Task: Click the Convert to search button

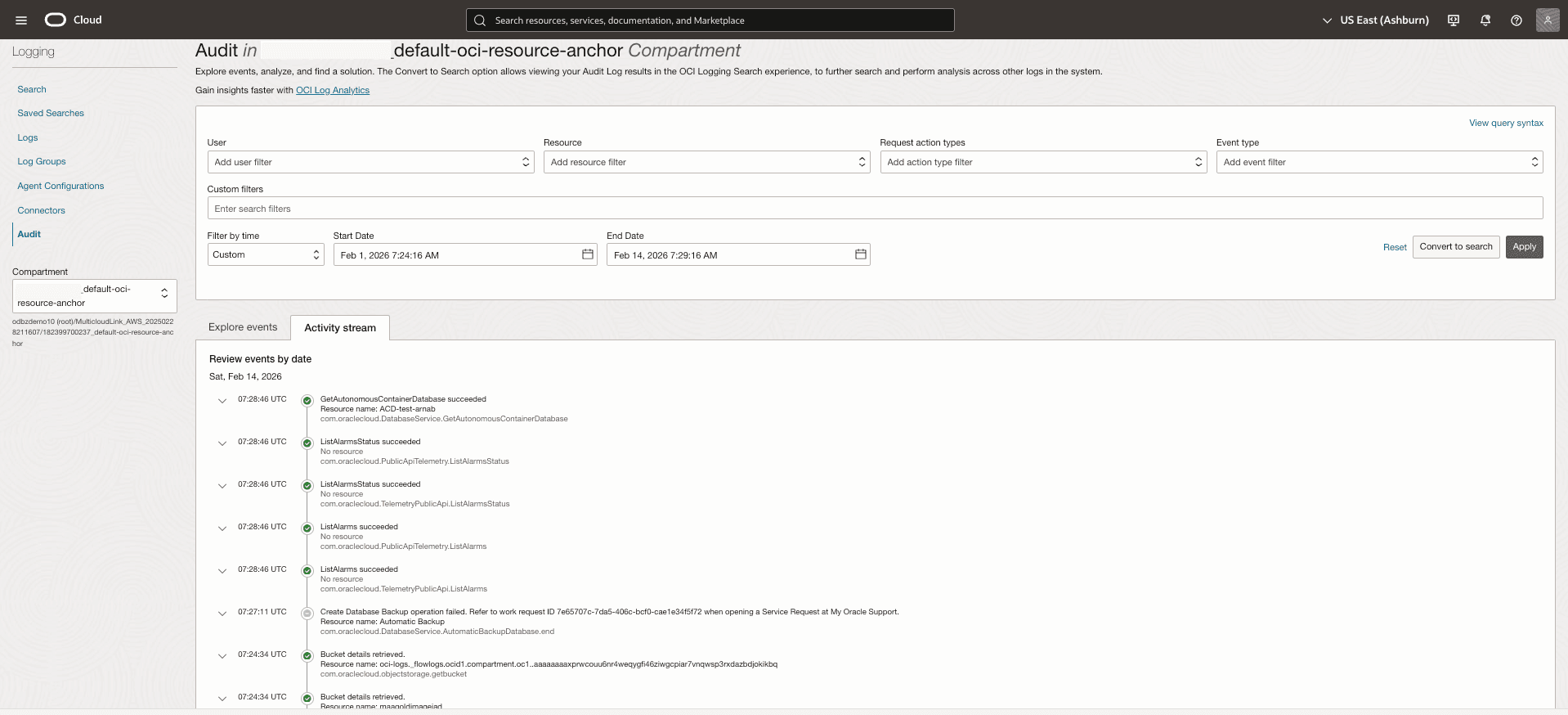Action: 1456,247
